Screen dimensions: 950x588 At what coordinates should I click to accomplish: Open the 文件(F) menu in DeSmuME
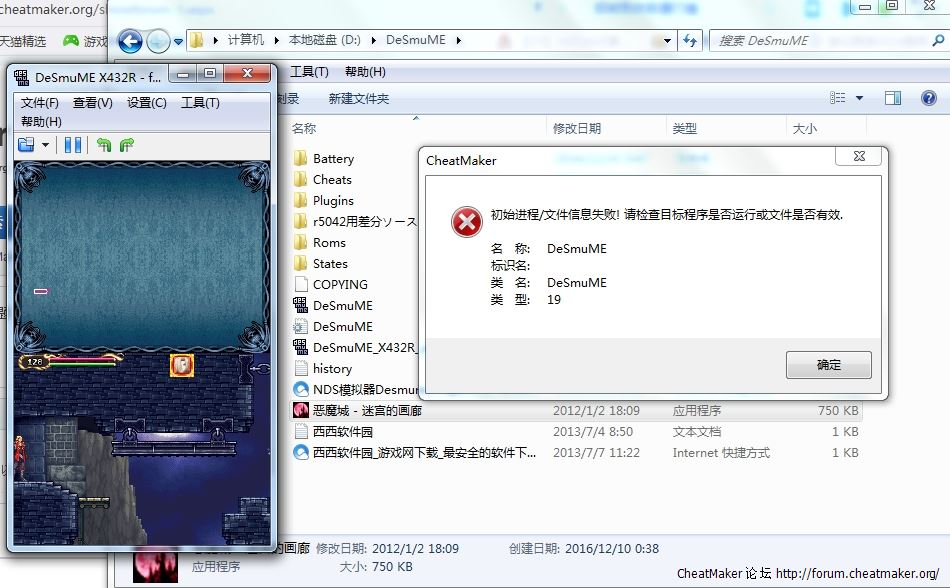click(40, 103)
